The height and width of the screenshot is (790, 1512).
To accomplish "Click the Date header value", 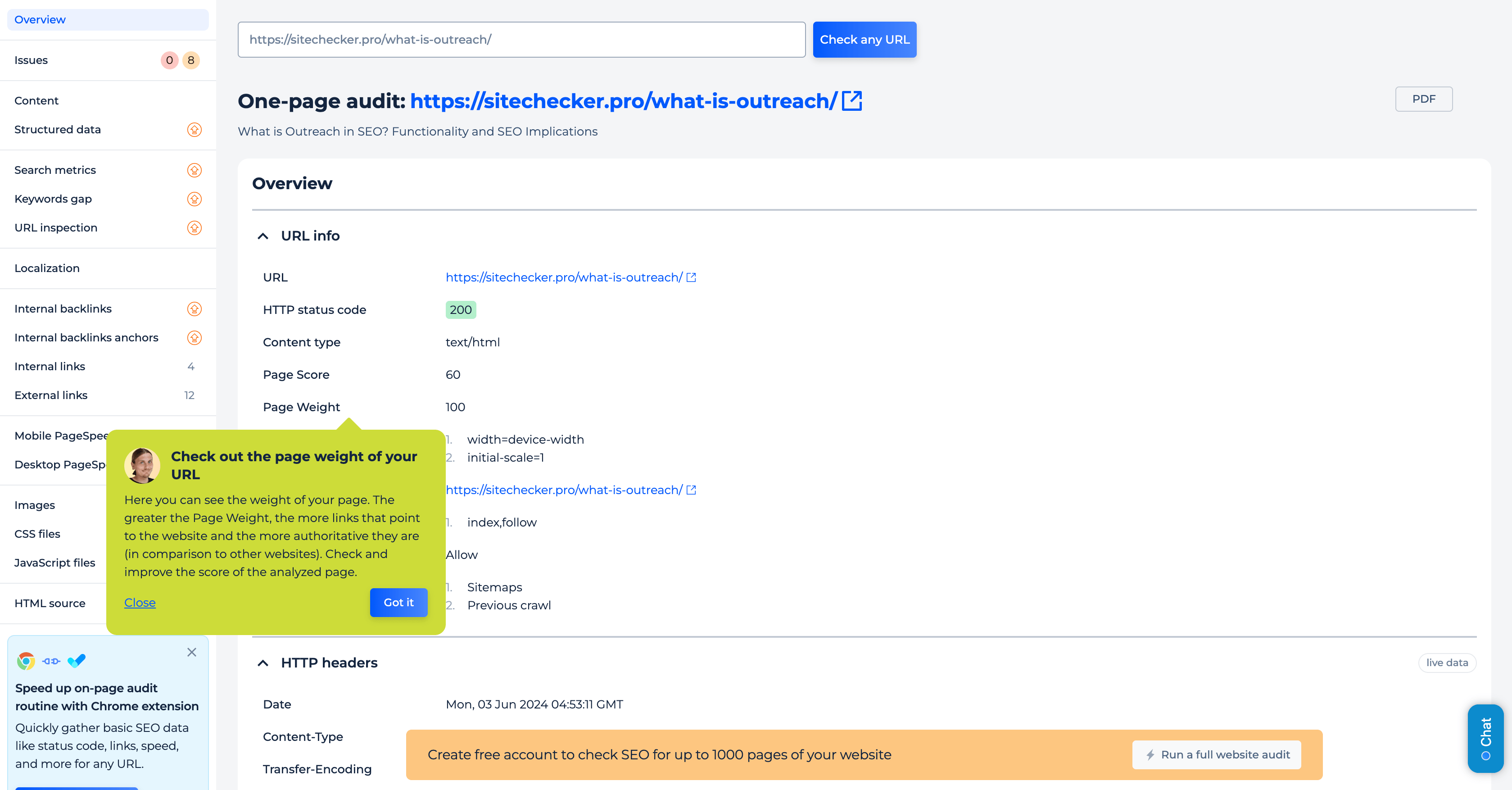I will (x=534, y=704).
